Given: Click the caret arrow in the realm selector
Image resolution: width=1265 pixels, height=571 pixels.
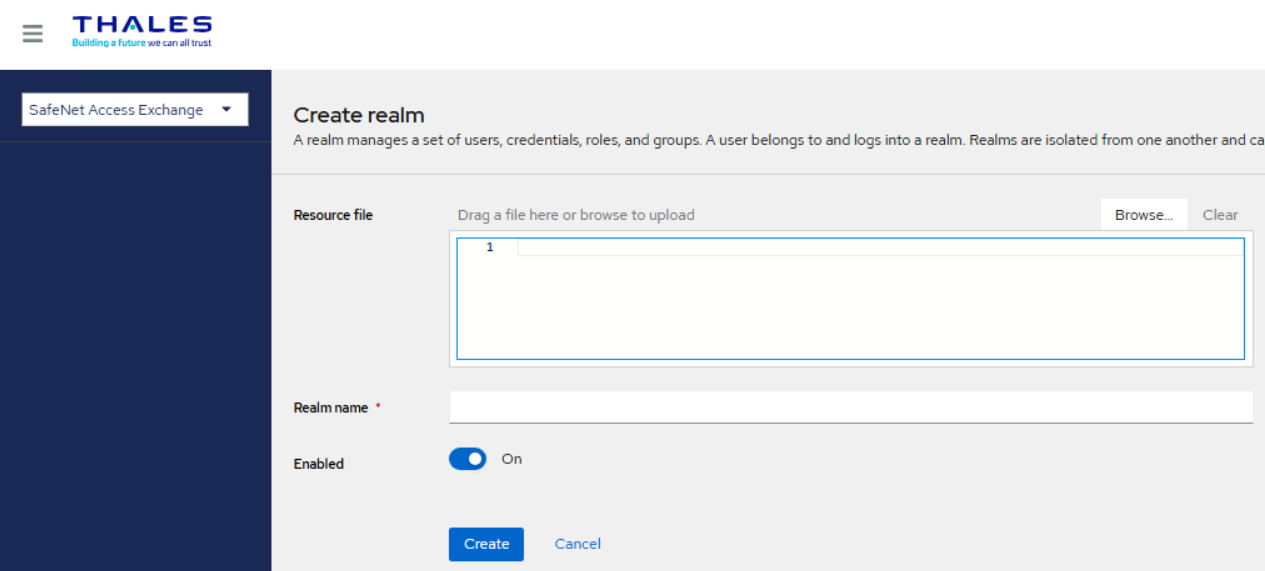Looking at the screenshot, I should pos(226,109).
